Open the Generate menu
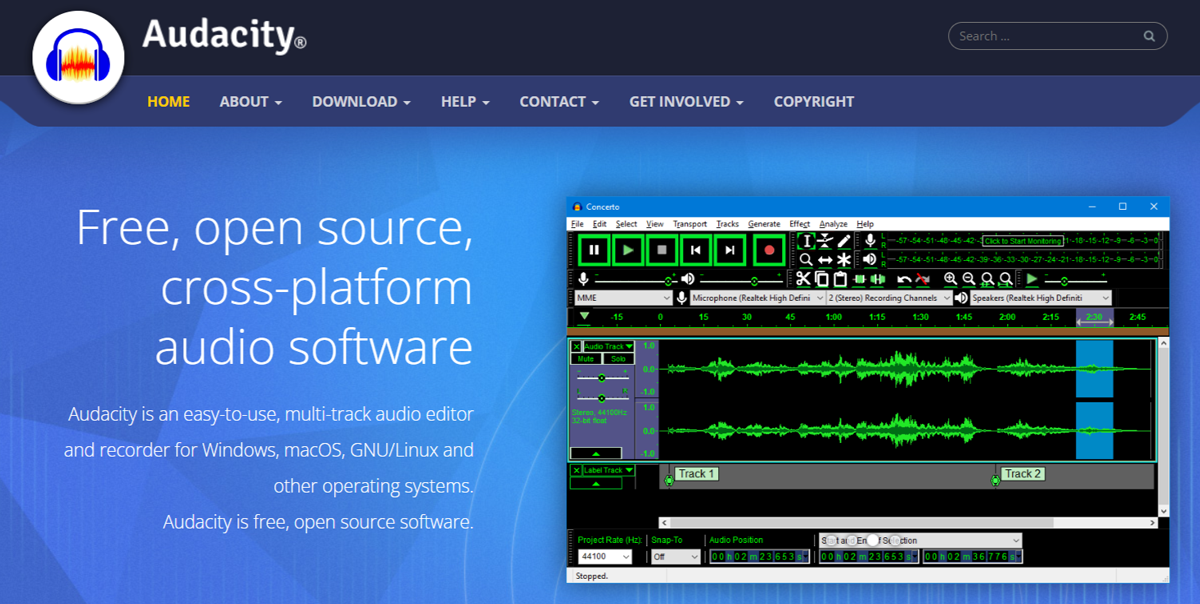This screenshot has height=604, width=1200. 764,224
